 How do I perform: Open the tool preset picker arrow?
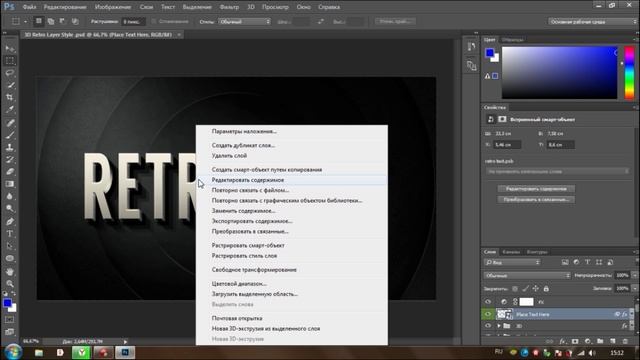click(x=25, y=22)
